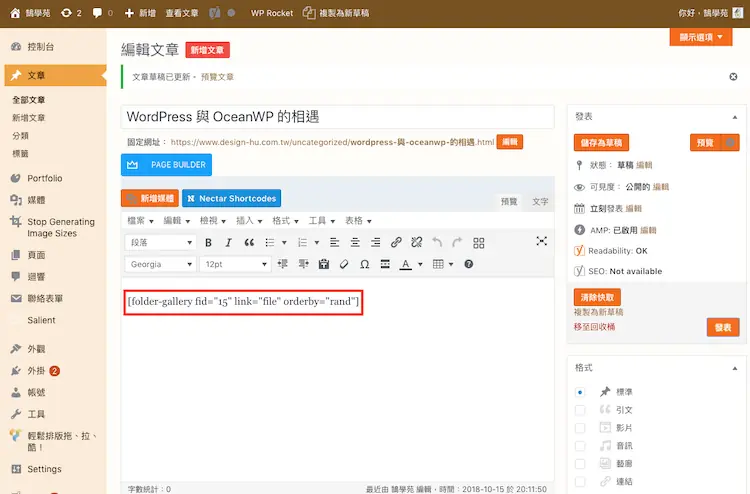Click the 清除快取 clear cache button
The width and height of the screenshot is (750, 494).
(597, 297)
